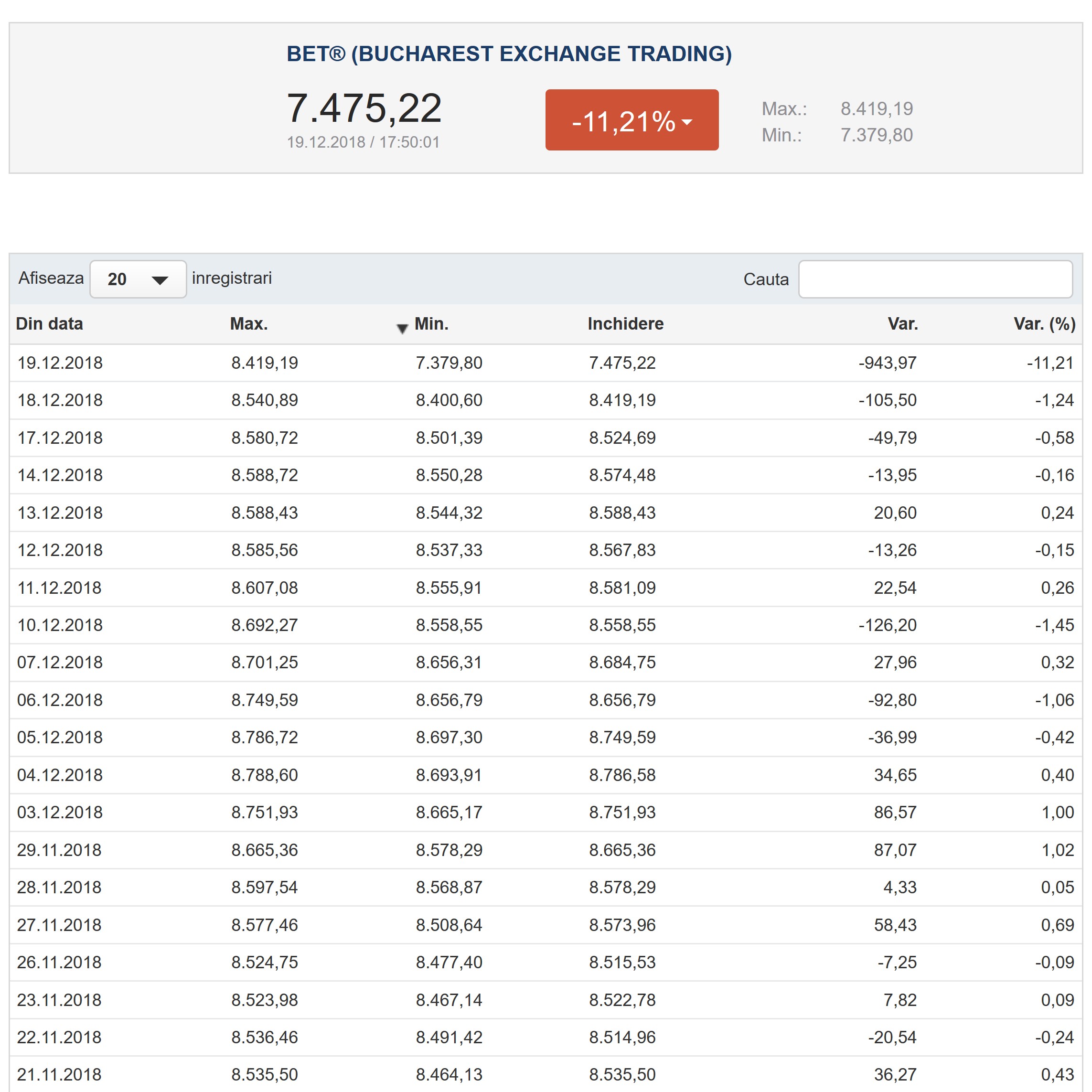The height and width of the screenshot is (1092, 1092).
Task: Click the Min. value 7.379,80 in the header summary
Action: (x=877, y=135)
